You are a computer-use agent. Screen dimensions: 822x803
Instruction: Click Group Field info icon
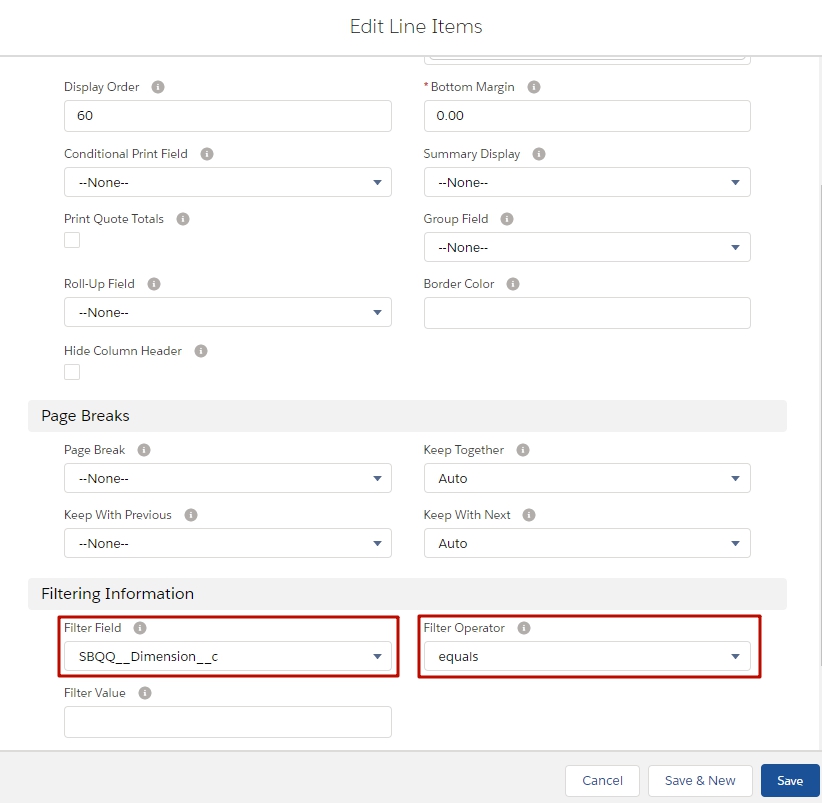tap(507, 219)
